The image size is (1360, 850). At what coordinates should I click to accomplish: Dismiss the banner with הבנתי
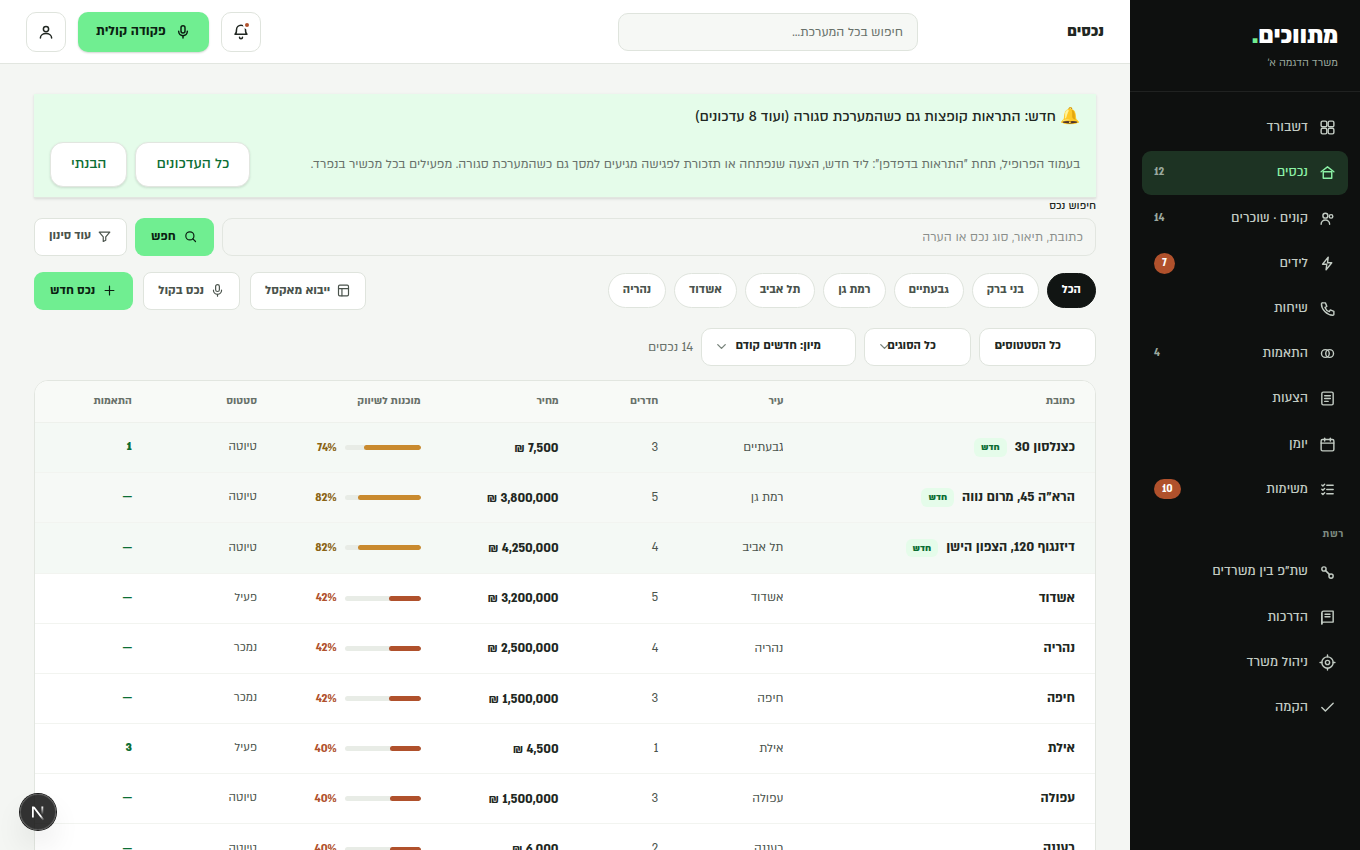click(89, 164)
